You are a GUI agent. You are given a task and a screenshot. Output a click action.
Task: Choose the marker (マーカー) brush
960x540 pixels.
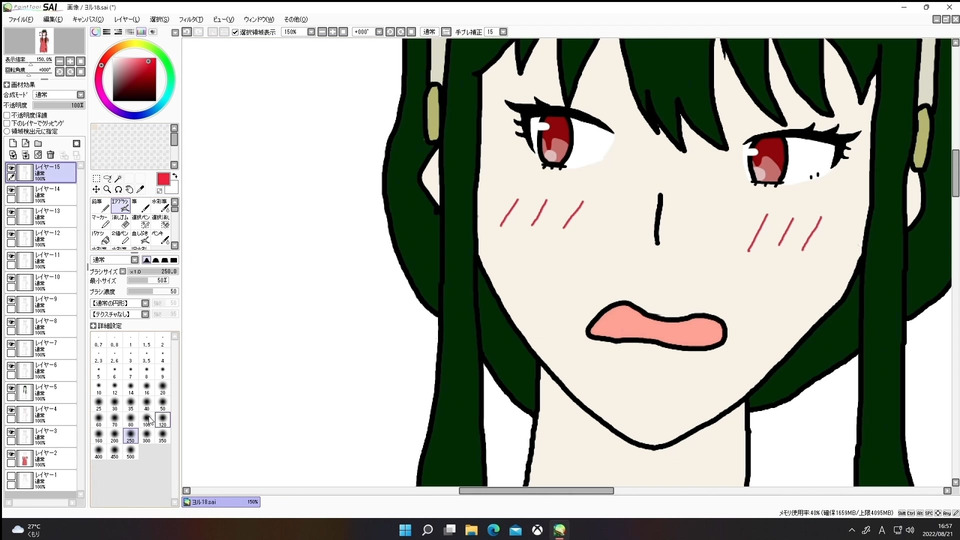[100, 222]
